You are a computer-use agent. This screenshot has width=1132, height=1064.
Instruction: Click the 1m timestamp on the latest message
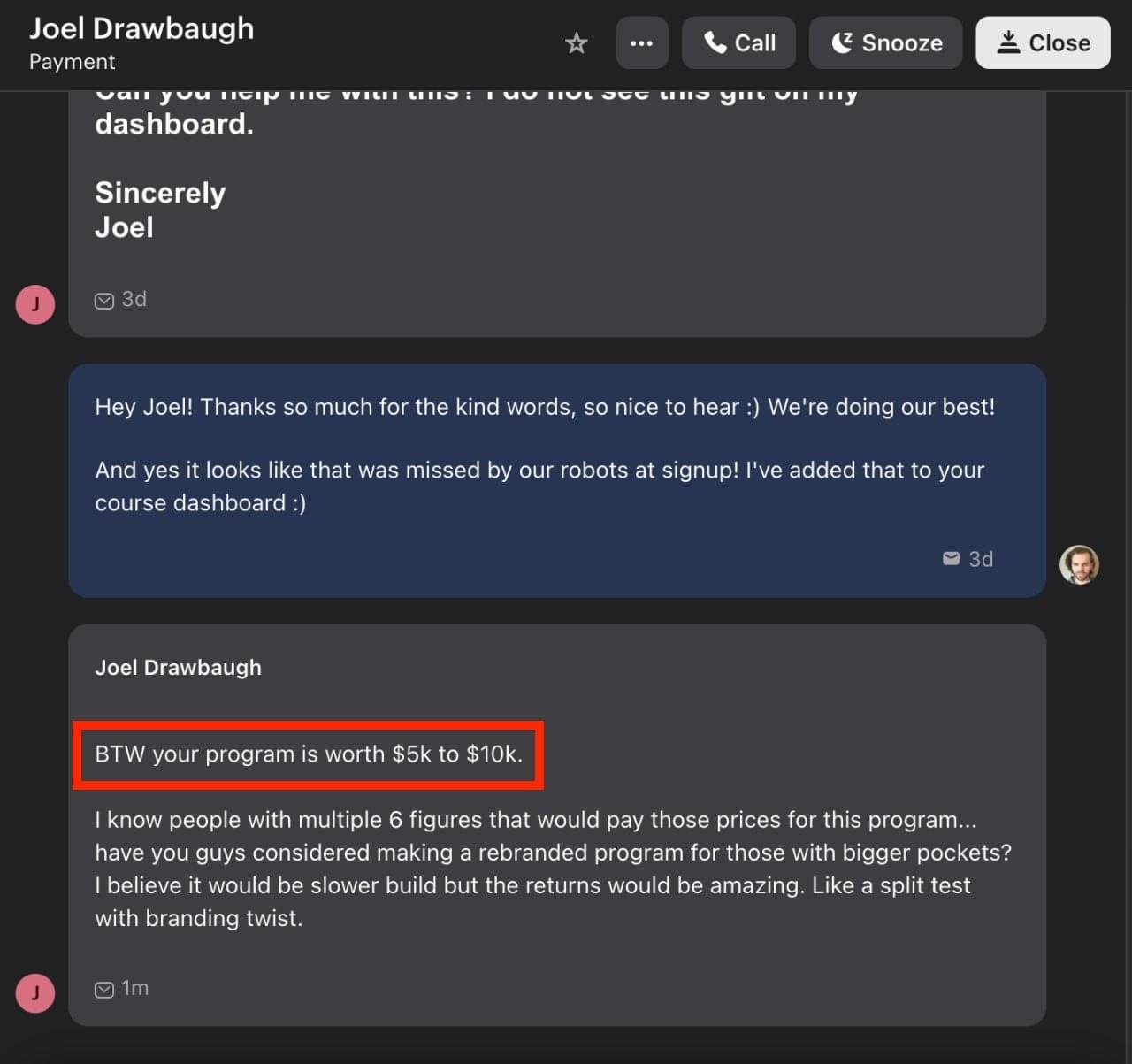(x=135, y=988)
